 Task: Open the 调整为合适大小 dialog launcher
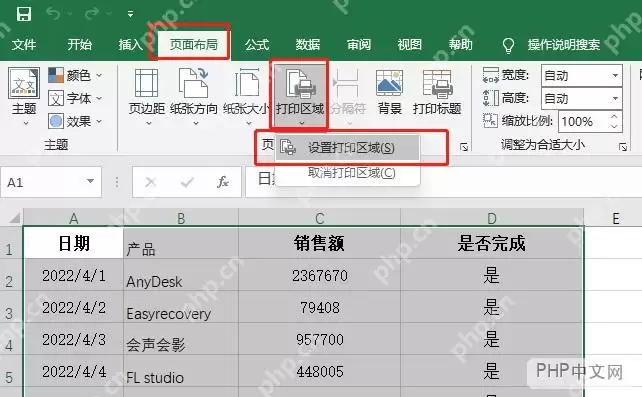click(623, 147)
